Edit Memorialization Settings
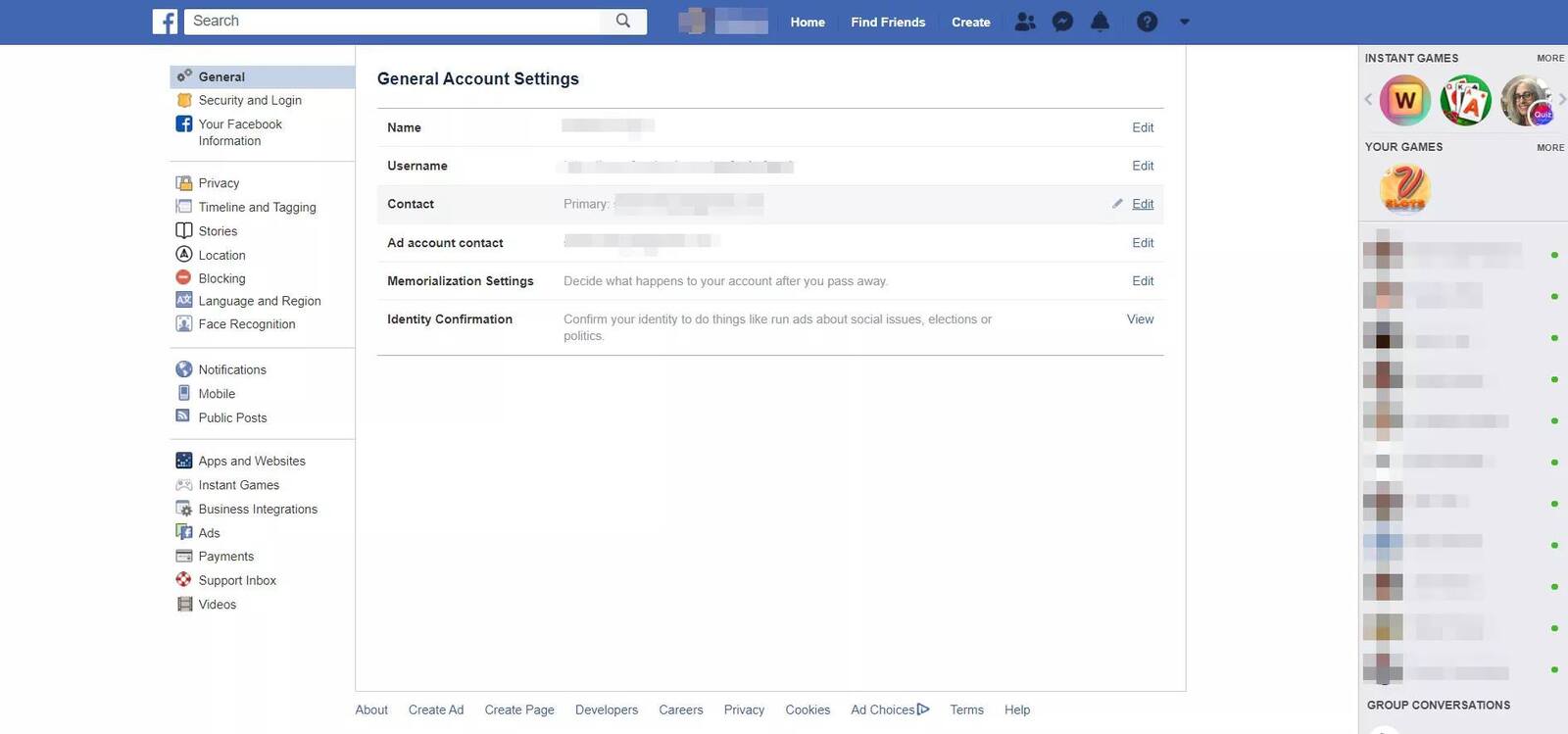 coord(1143,281)
